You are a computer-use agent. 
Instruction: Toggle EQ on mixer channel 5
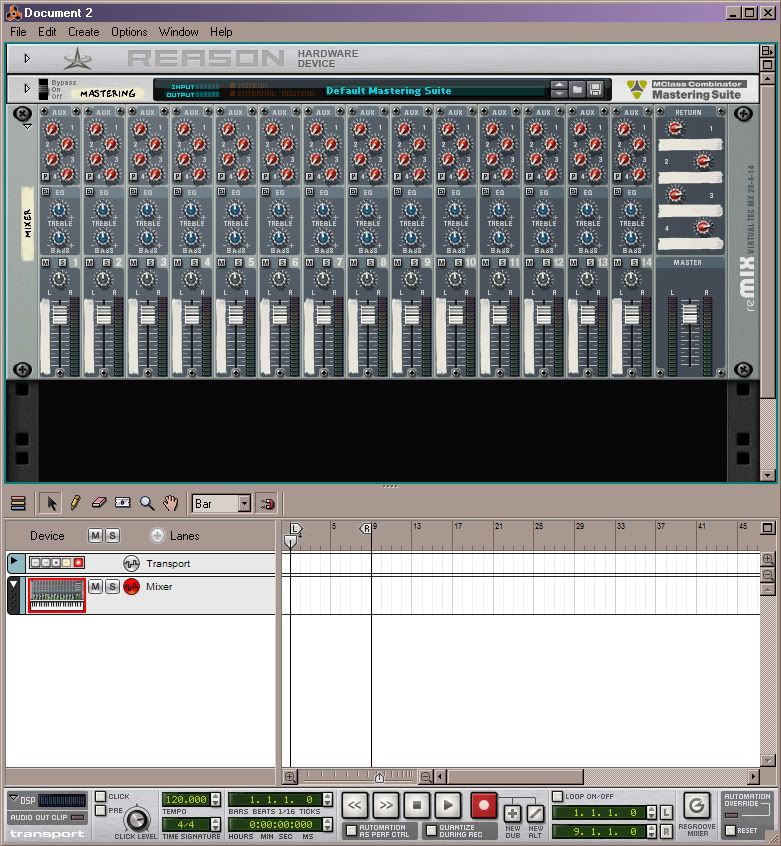click(222, 192)
